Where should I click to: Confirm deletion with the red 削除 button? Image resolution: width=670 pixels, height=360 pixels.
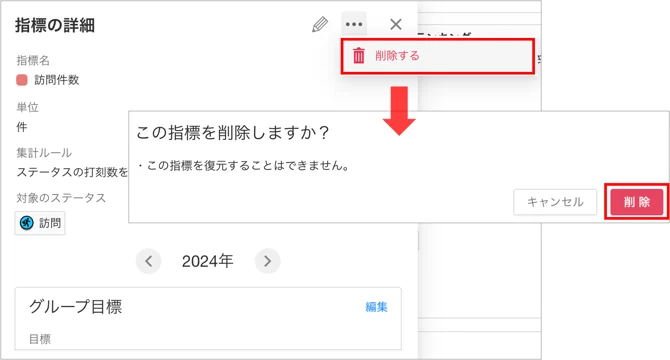pyautogui.click(x=637, y=202)
